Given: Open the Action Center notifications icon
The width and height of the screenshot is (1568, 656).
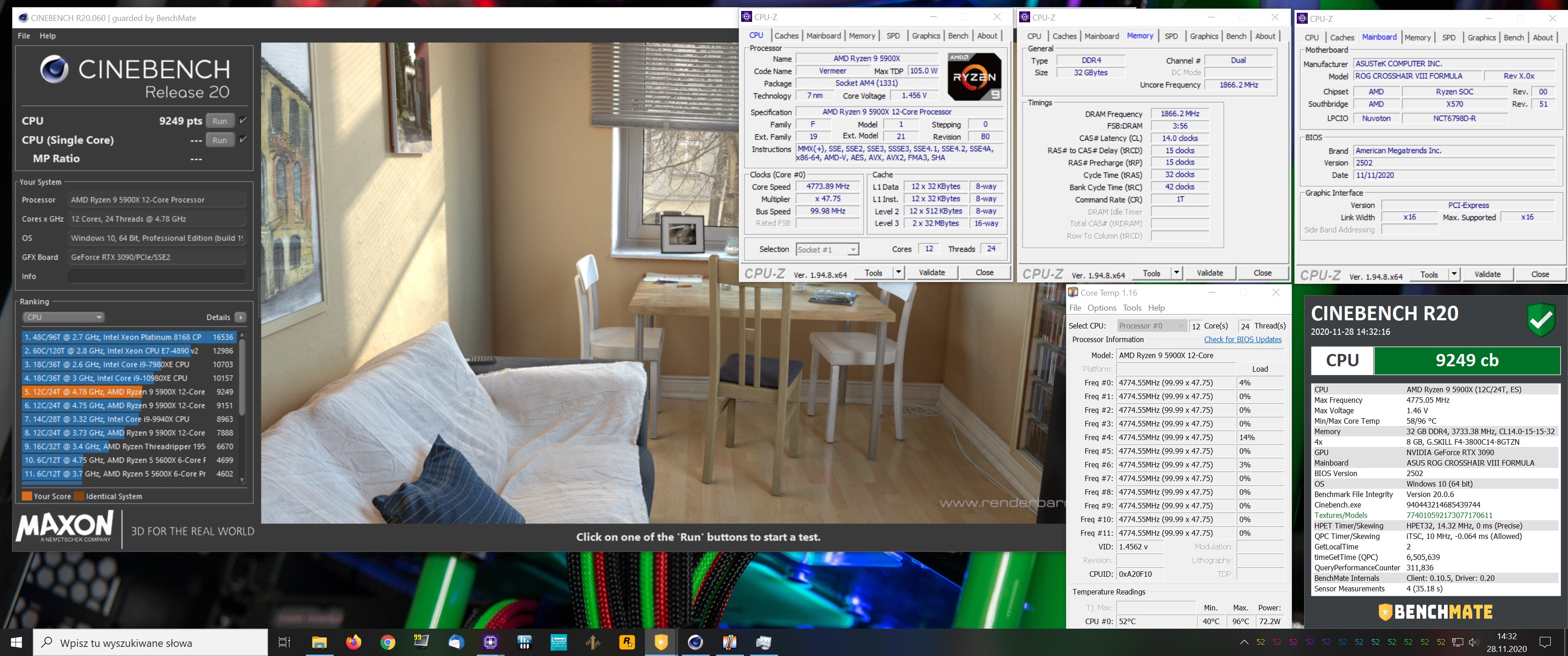Looking at the screenshot, I should (x=1545, y=642).
